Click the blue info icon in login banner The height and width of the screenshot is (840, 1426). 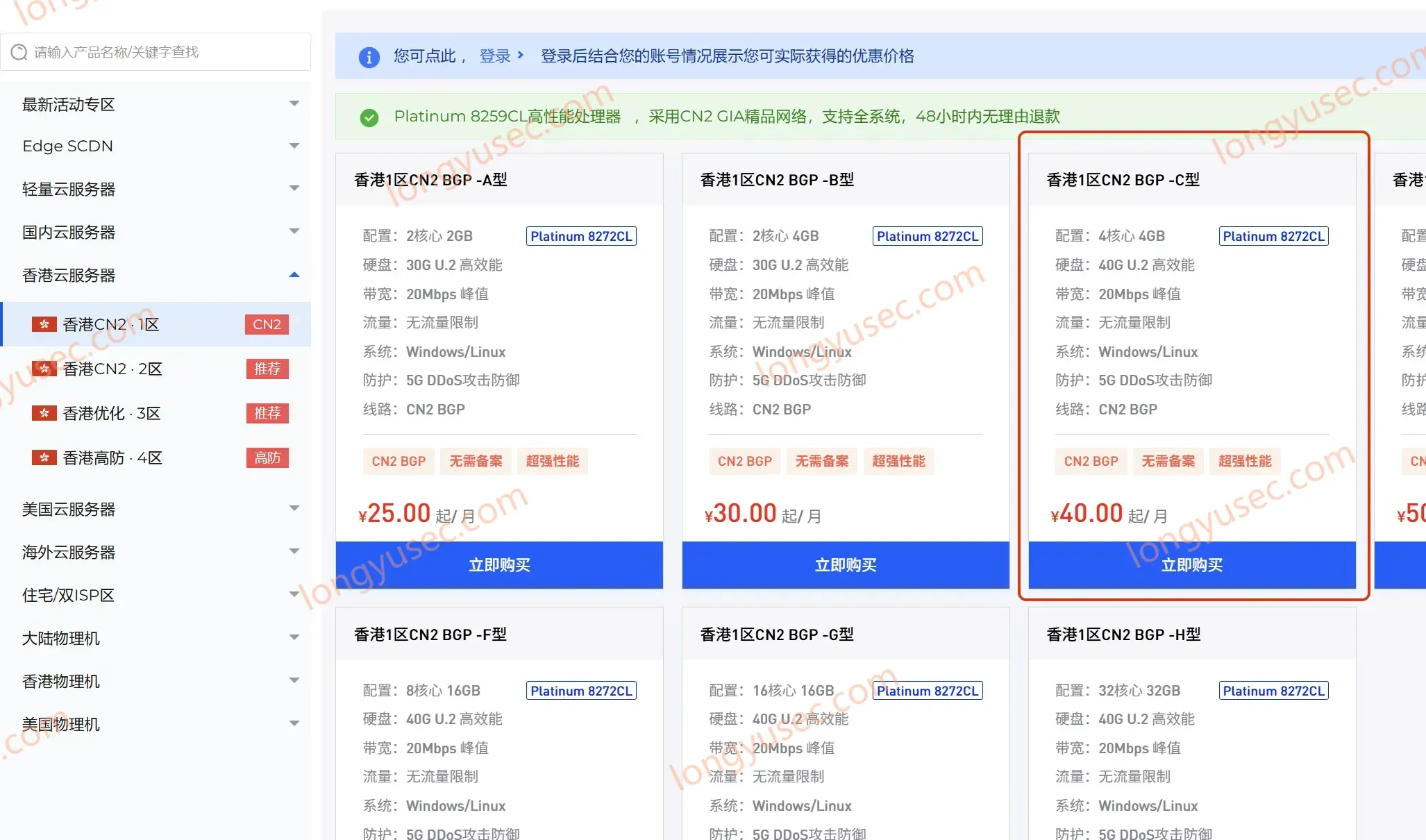tap(369, 57)
